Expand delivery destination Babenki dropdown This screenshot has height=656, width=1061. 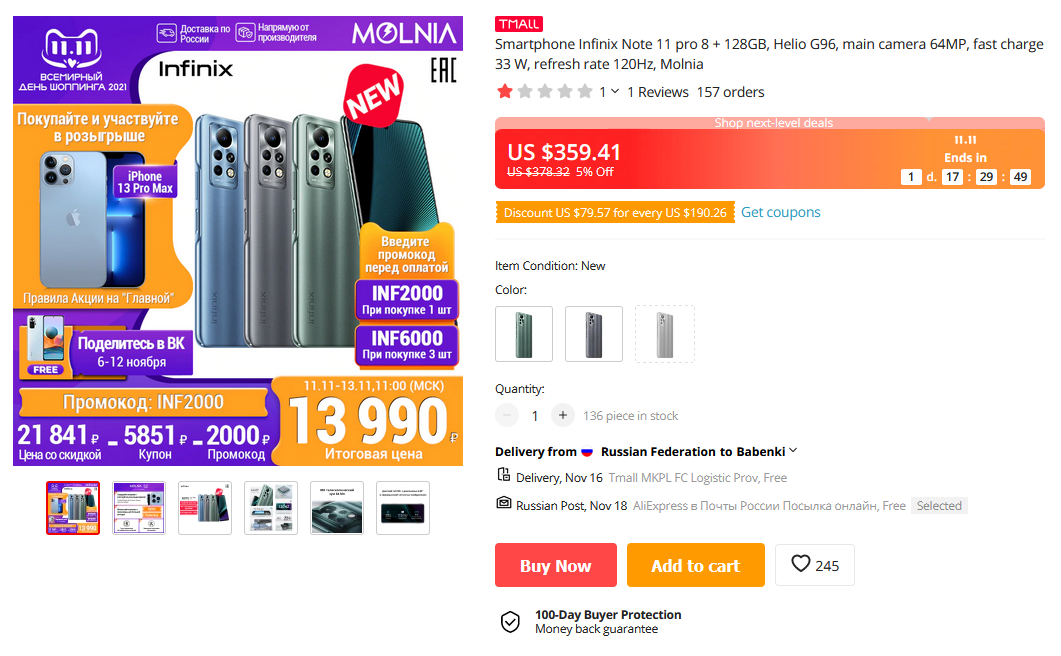click(x=793, y=451)
